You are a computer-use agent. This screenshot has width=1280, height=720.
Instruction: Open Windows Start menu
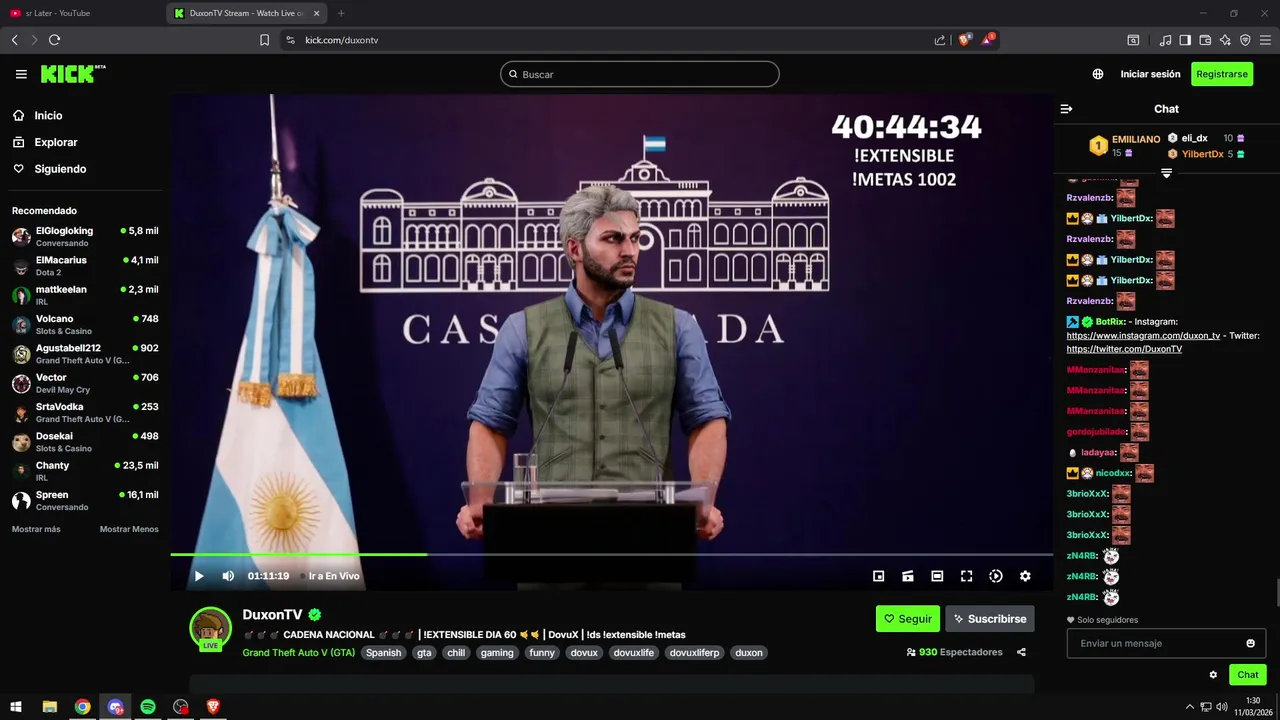[x=16, y=707]
